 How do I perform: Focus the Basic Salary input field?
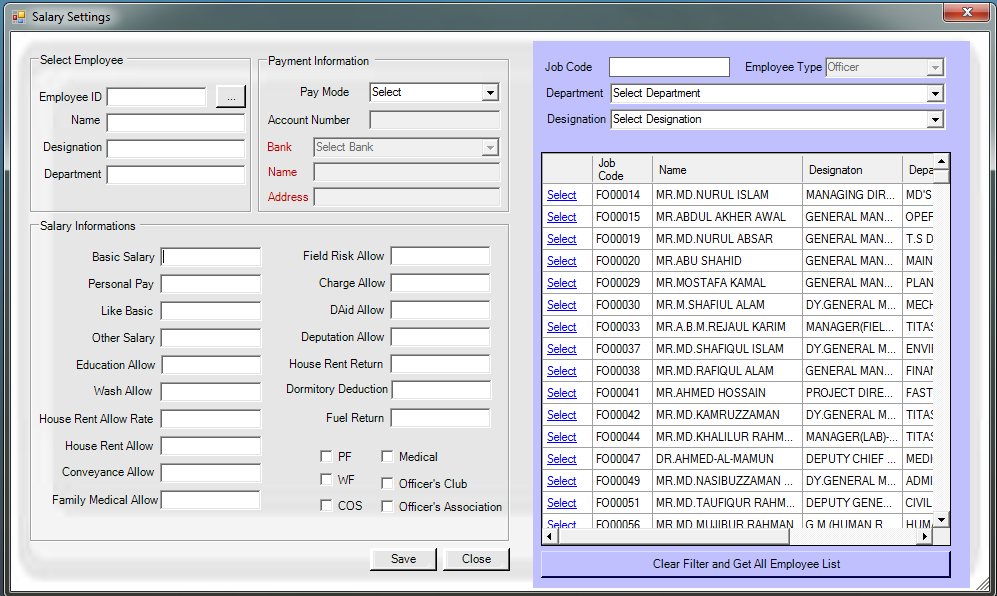[211, 257]
